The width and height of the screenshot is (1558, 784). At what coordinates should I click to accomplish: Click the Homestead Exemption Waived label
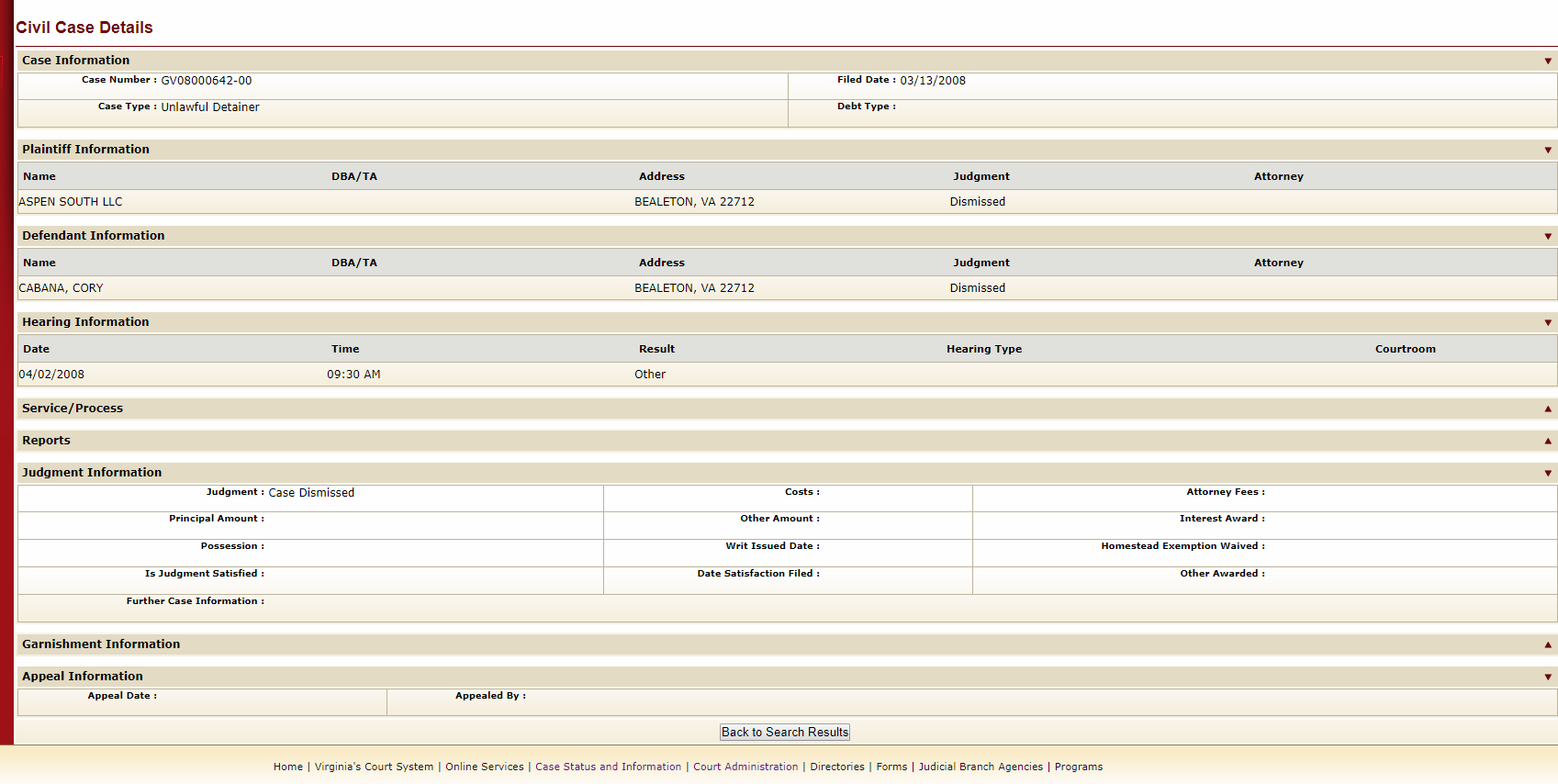coord(1183,546)
